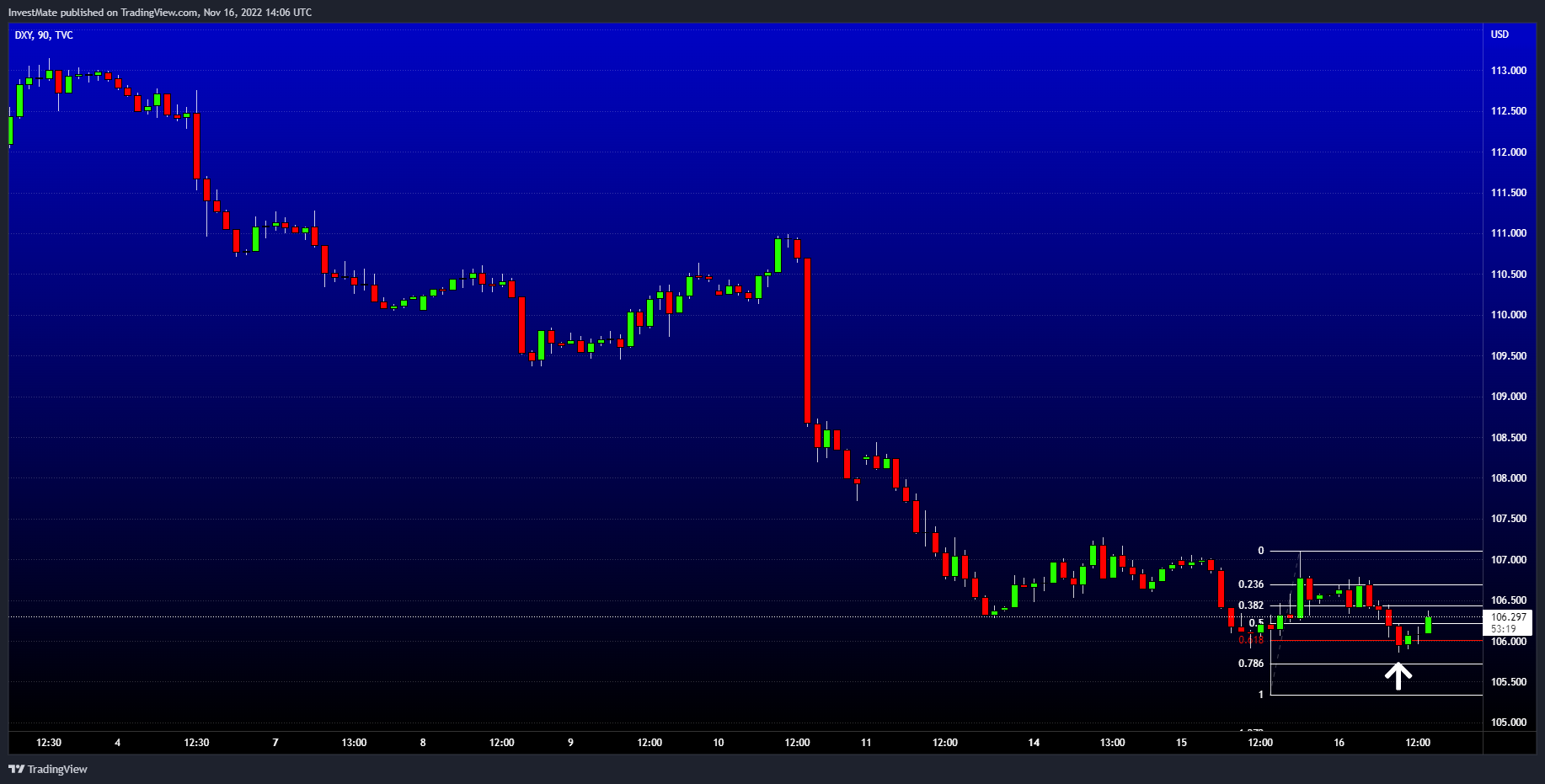Click the 107.500 price axis label
Image resolution: width=1545 pixels, height=784 pixels.
pyautogui.click(x=1508, y=519)
